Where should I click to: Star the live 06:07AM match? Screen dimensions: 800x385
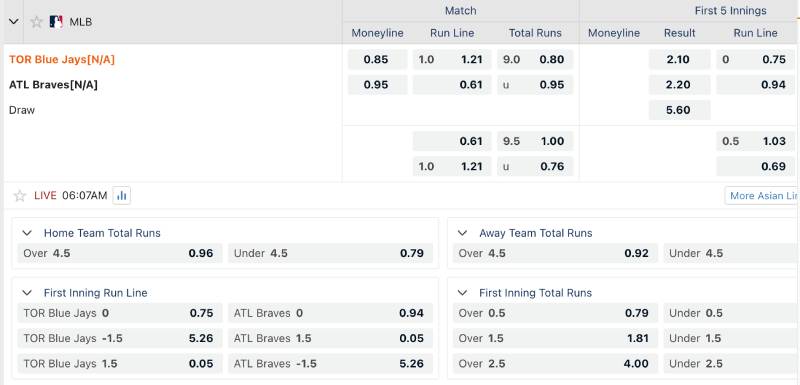tap(20, 196)
